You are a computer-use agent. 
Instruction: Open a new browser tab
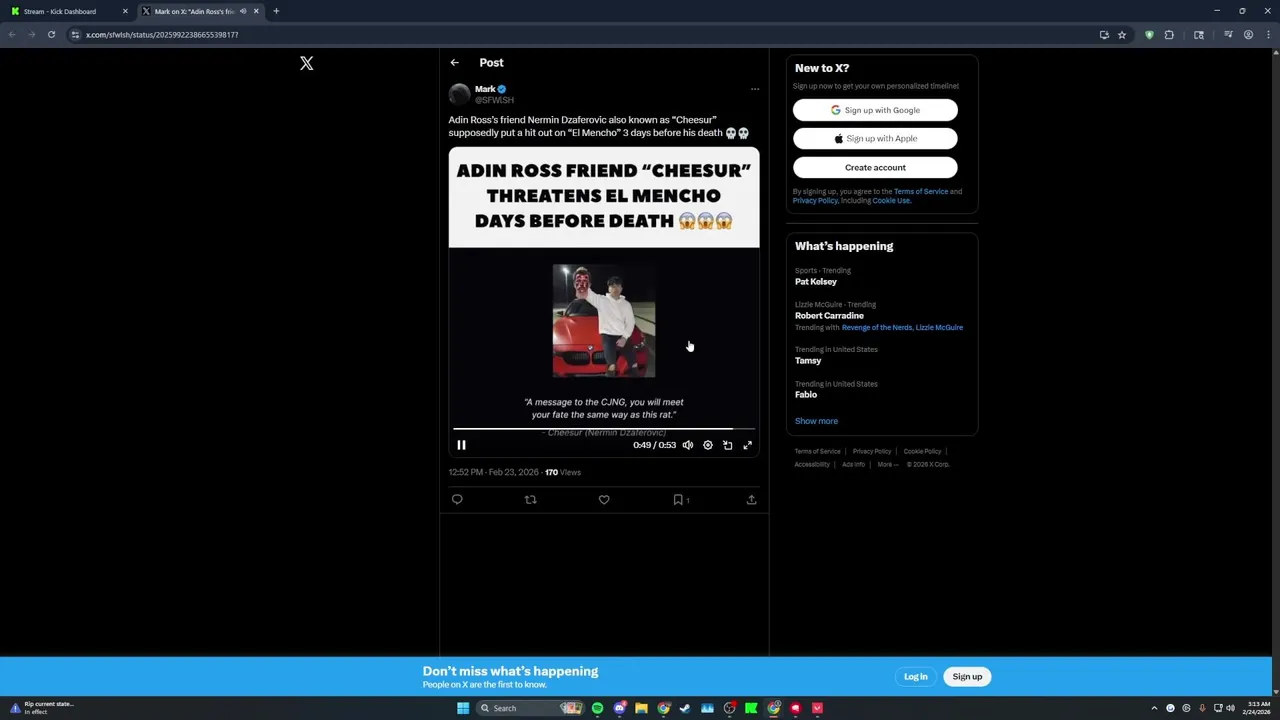[x=276, y=11]
